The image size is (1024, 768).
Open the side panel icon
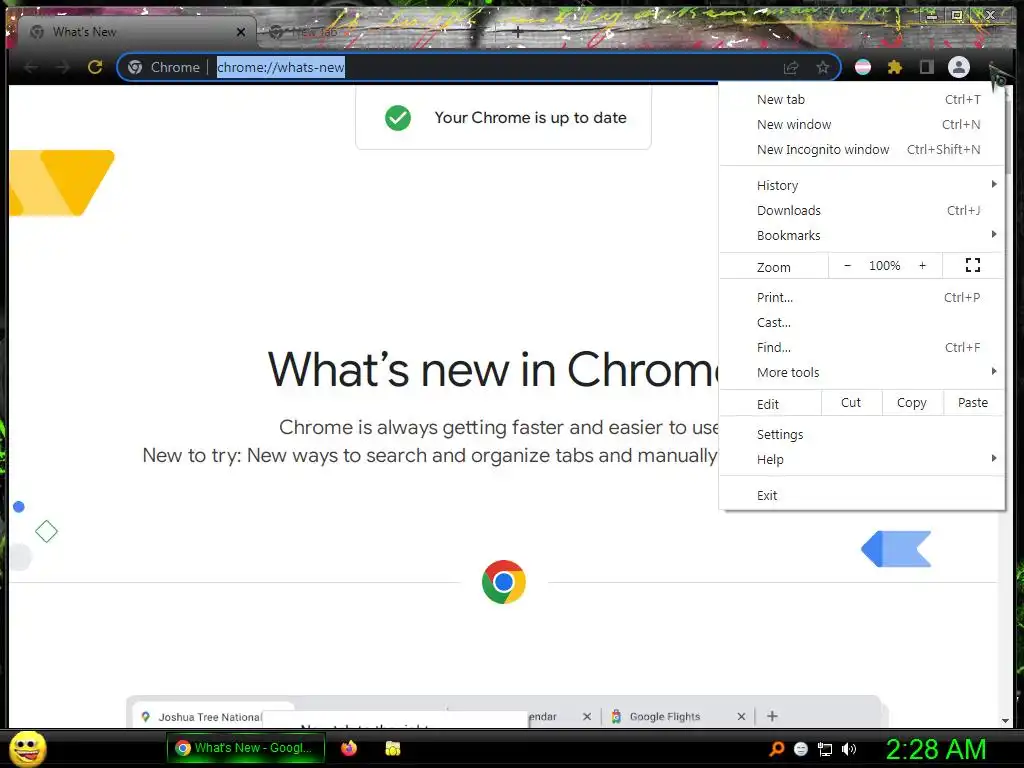point(927,67)
